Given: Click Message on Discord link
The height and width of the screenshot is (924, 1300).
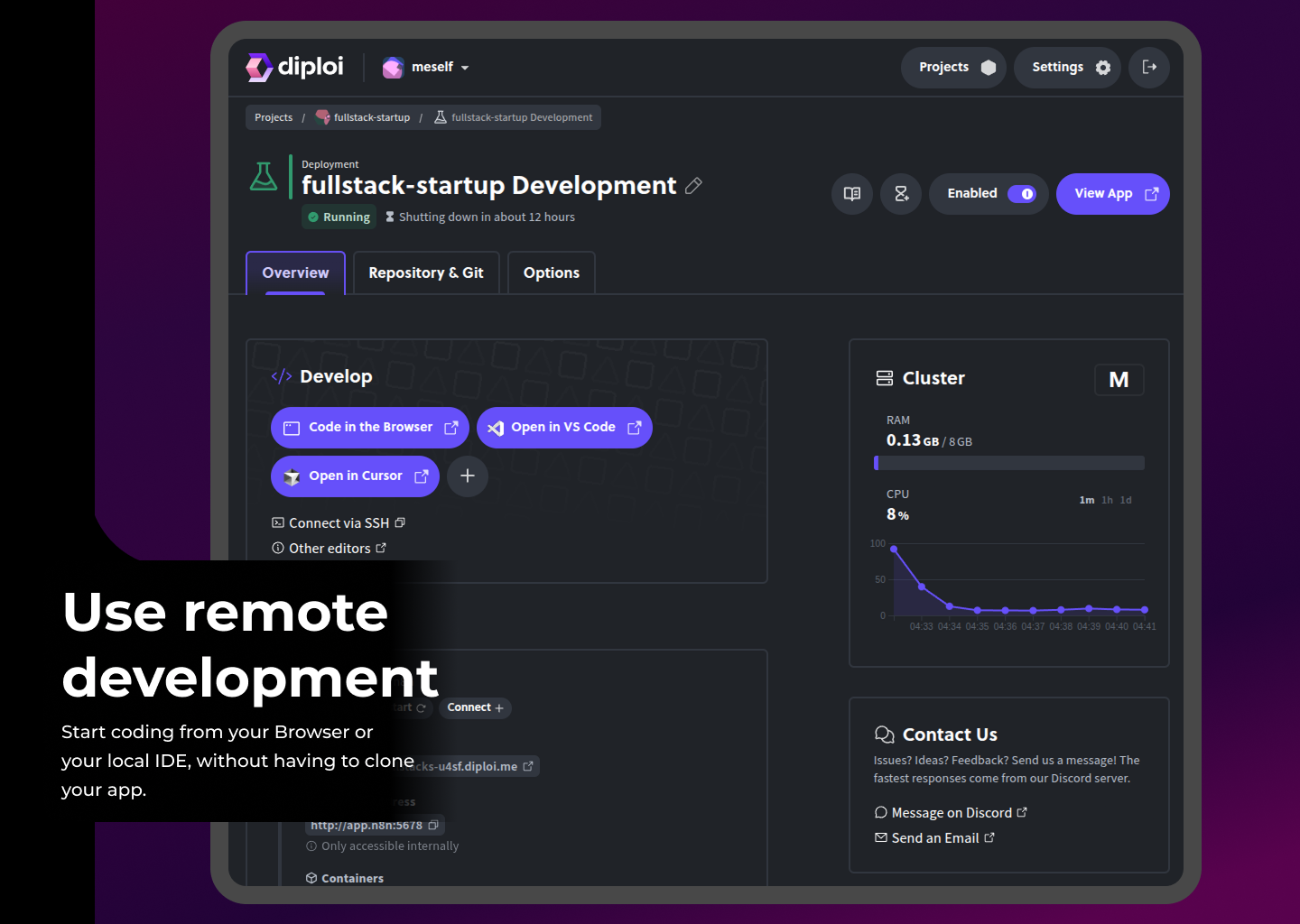Looking at the screenshot, I should click(951, 813).
